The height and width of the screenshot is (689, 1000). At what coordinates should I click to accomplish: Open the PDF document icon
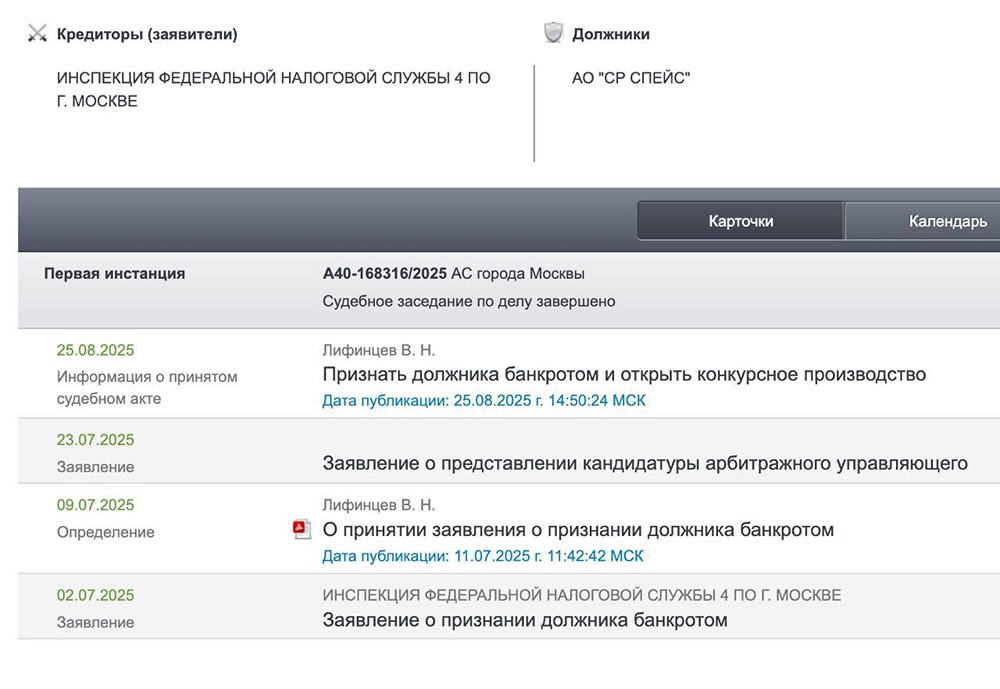[302, 529]
